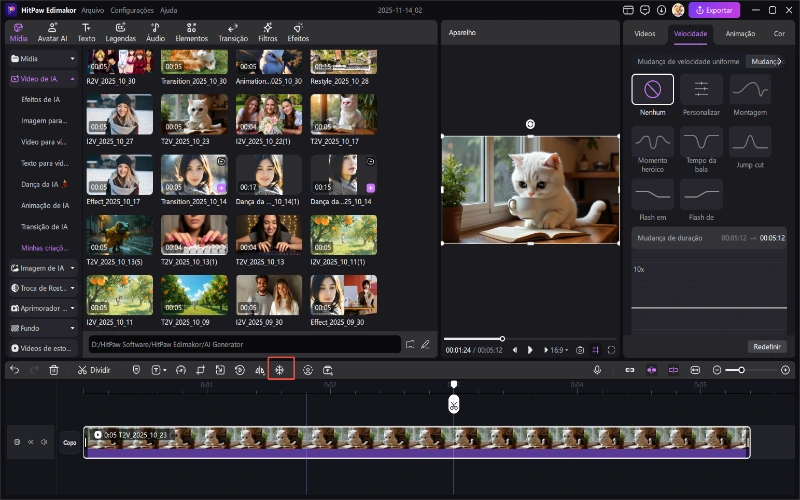800x500 pixels.
Task: Open the Efeitos effects panel
Action: click(298, 32)
